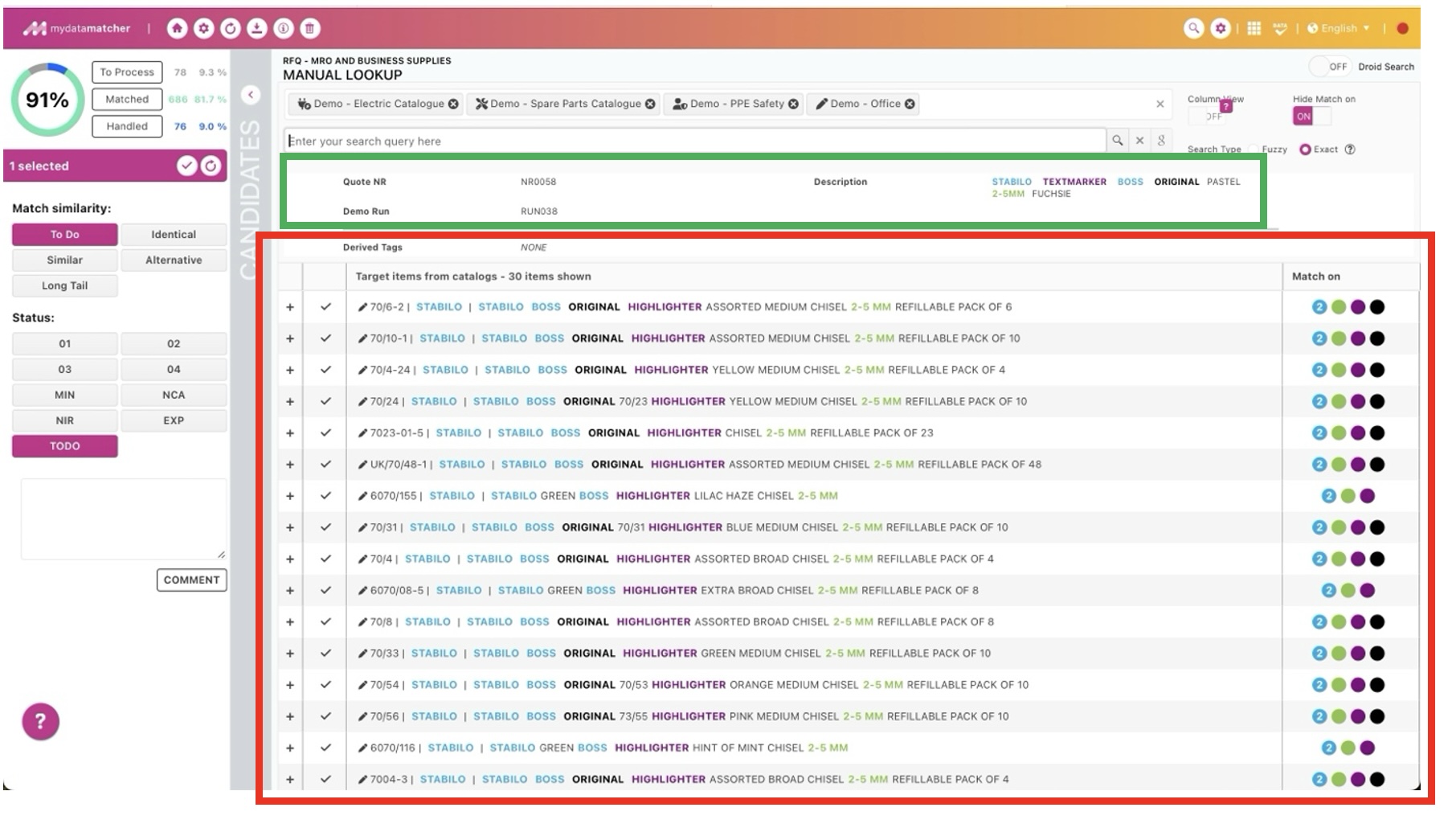Click the Handled button
Viewport: 1456px width, 828px height.
point(127,126)
